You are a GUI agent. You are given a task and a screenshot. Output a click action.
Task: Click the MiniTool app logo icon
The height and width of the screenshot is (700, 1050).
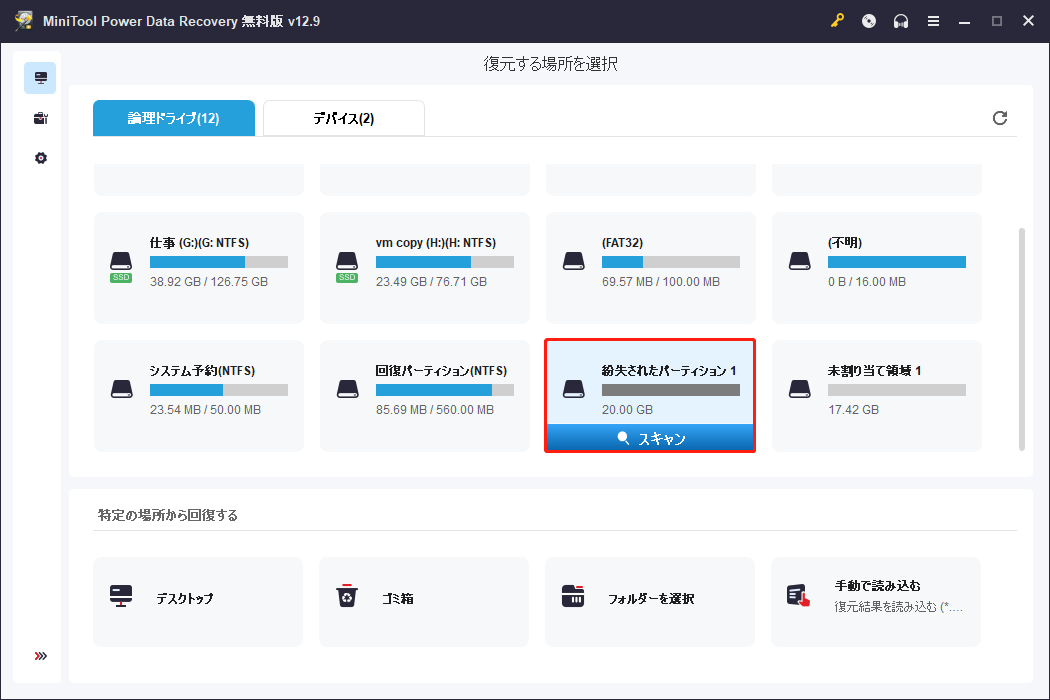tap(23, 21)
